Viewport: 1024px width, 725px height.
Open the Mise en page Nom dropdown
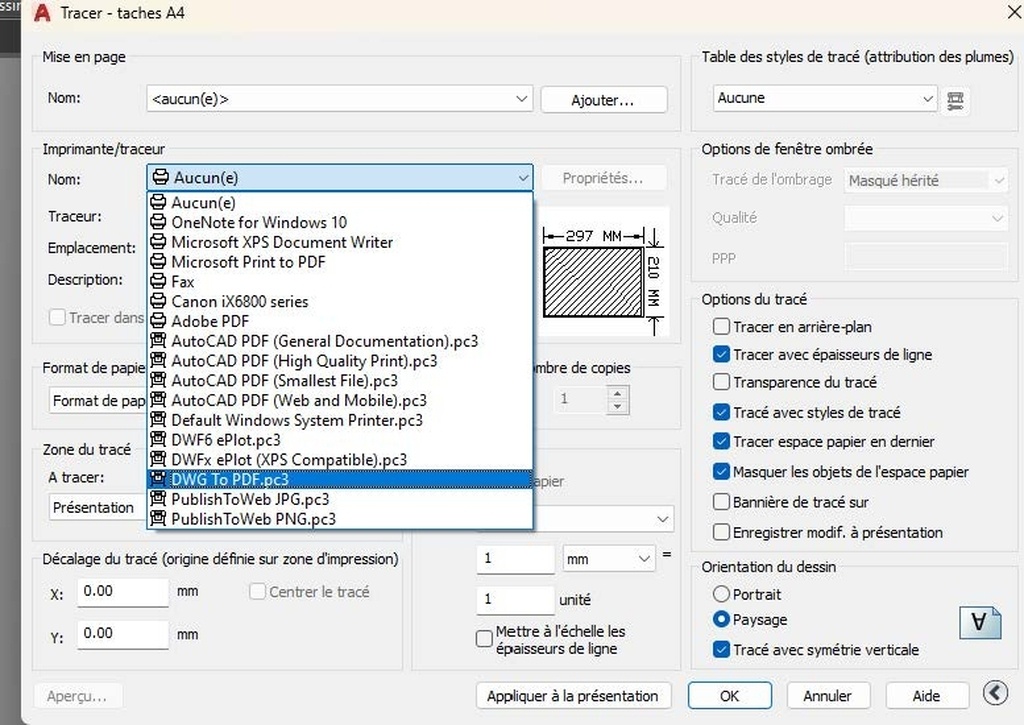(x=340, y=99)
